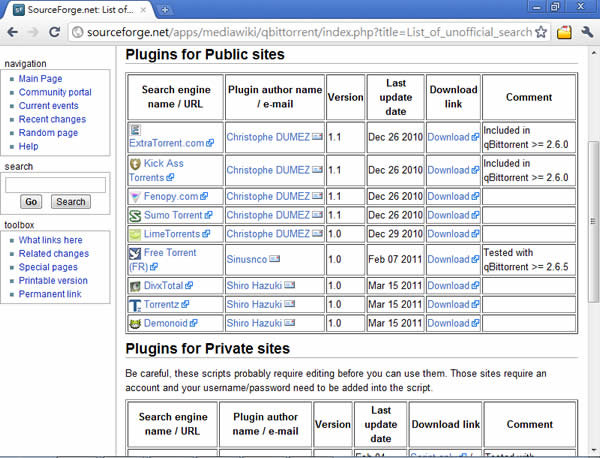Open Special pages
The image size is (600, 458).
pos(48,267)
